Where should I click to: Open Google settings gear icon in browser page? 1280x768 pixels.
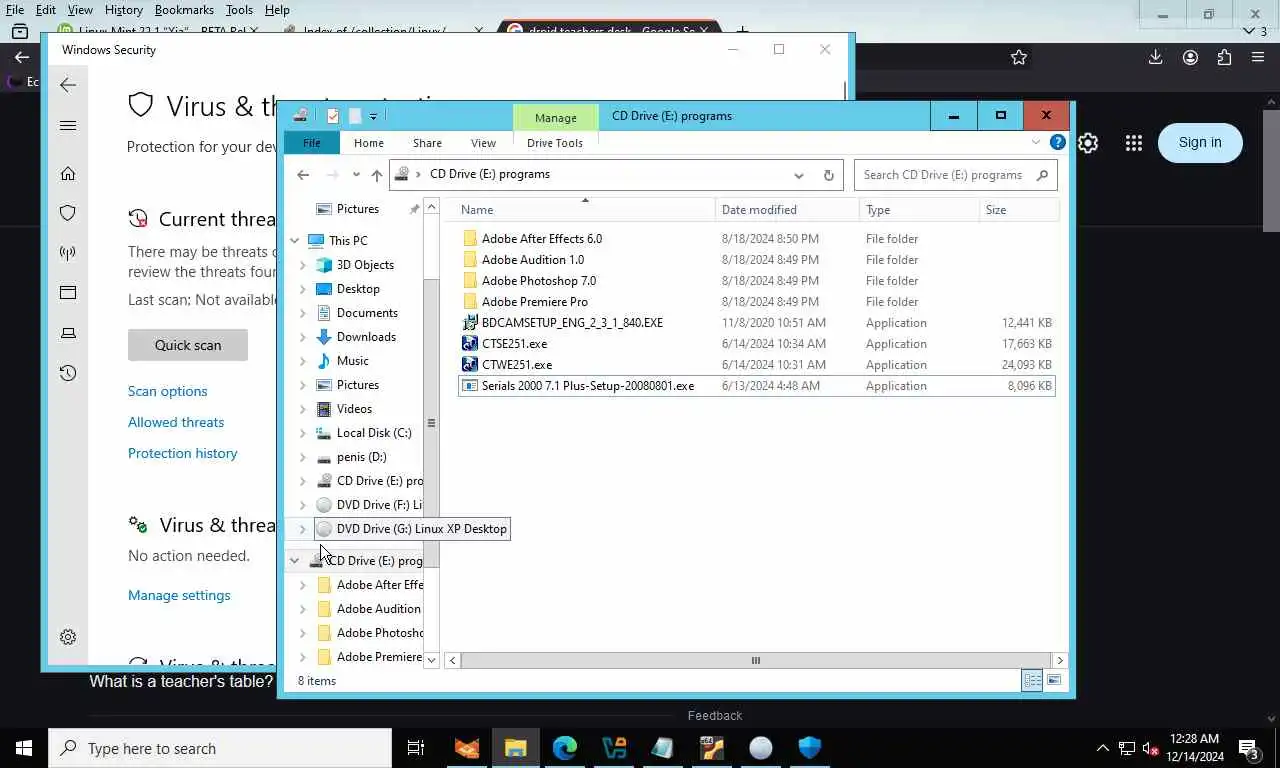click(x=1088, y=143)
